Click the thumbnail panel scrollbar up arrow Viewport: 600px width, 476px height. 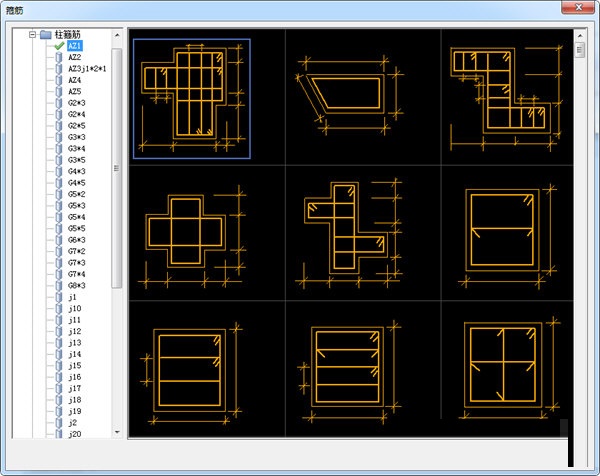(x=579, y=35)
